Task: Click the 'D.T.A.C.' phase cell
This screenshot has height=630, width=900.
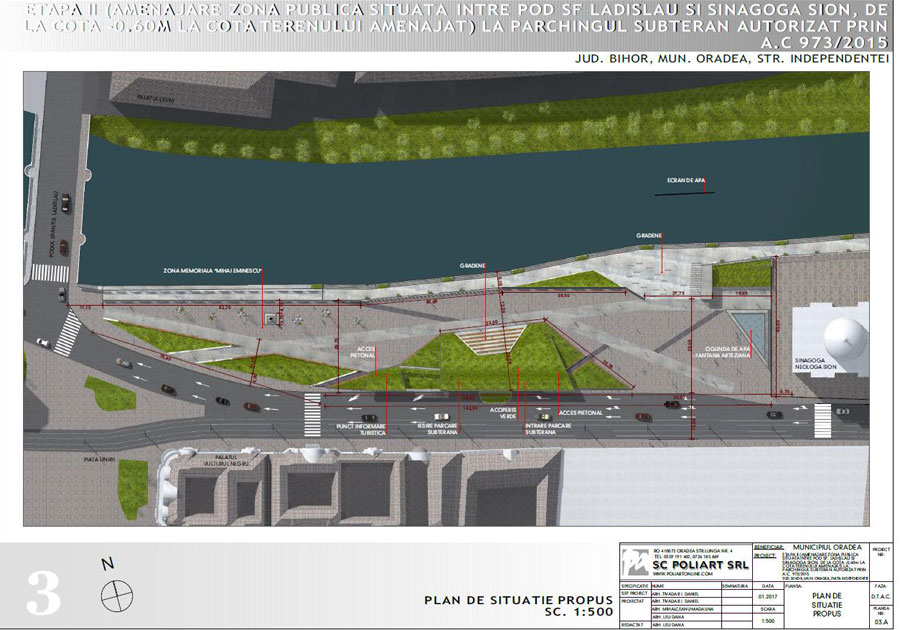Action: [x=882, y=596]
